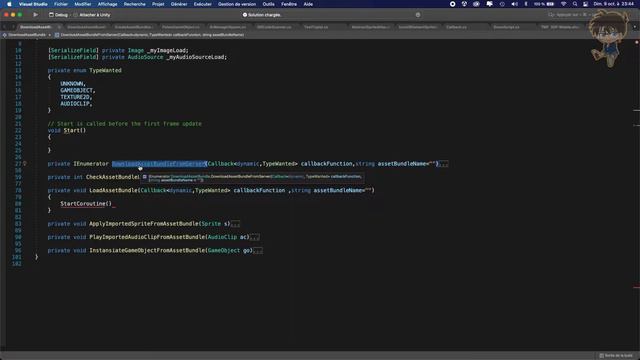Open the Control Center icon
The width and height of the screenshot is (640, 360).
pos(585,4)
